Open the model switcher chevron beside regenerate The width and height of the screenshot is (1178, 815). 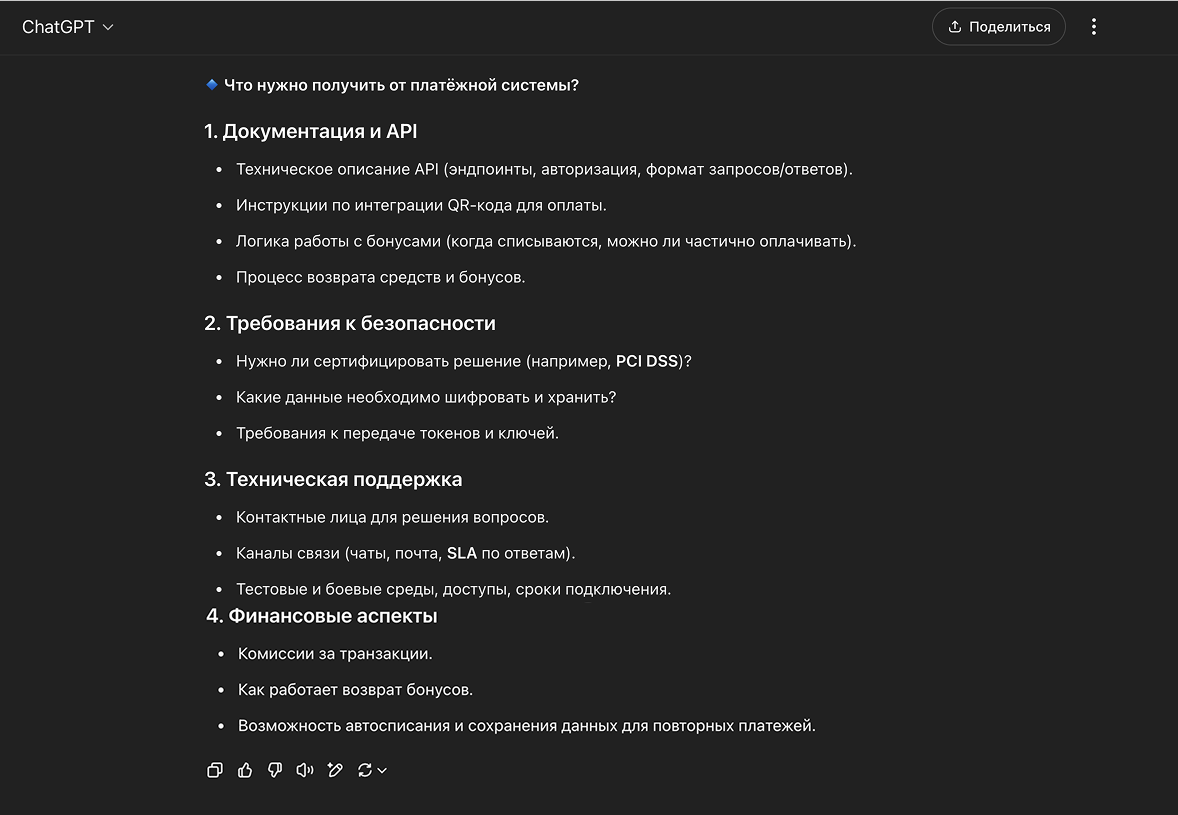coord(382,772)
